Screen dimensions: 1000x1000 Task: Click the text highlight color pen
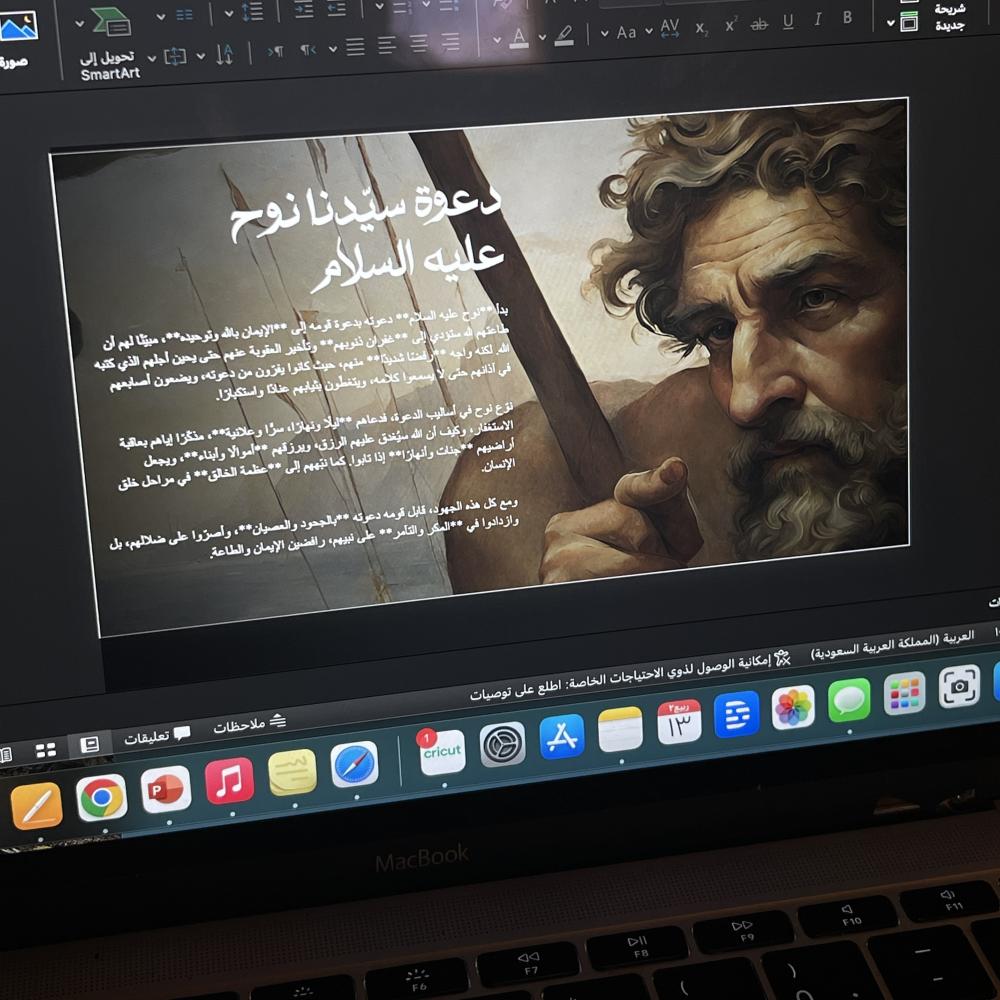565,36
